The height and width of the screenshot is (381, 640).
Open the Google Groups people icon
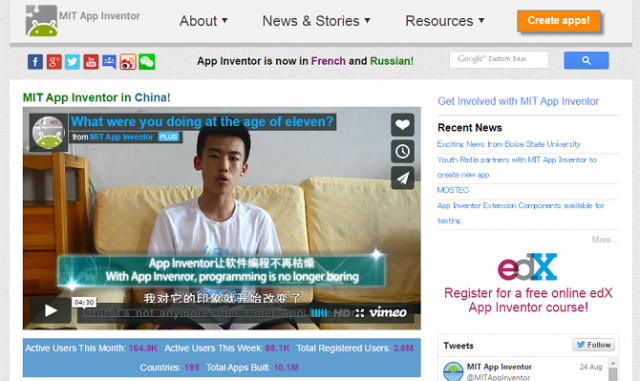pyautogui.click(x=109, y=62)
